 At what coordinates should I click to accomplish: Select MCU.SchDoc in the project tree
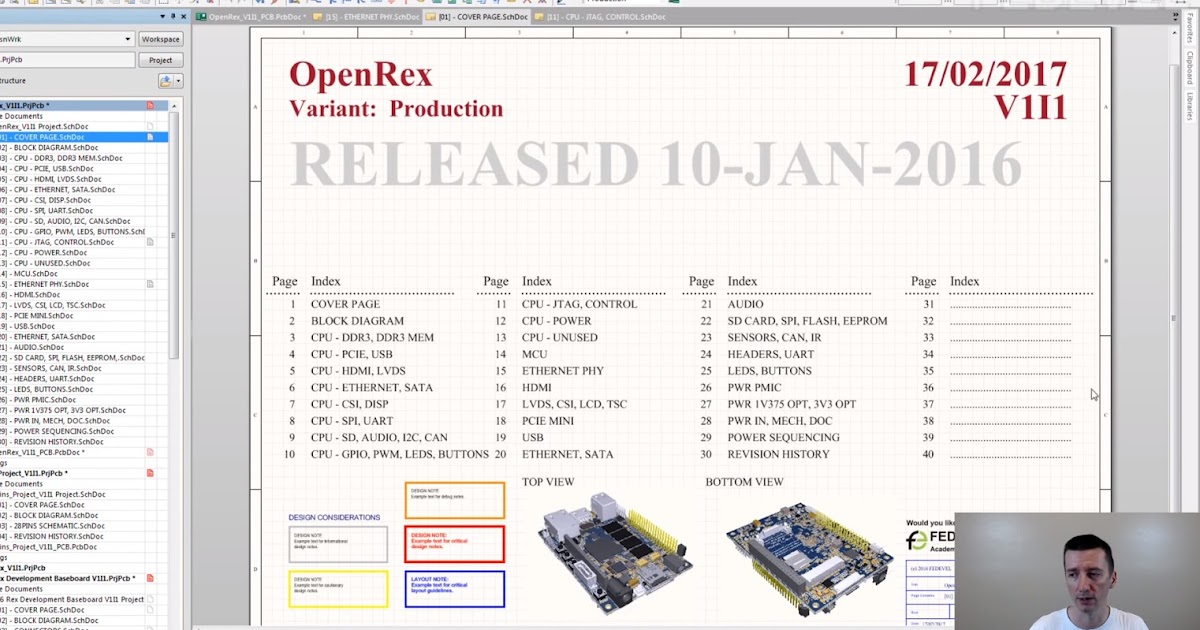[29, 273]
